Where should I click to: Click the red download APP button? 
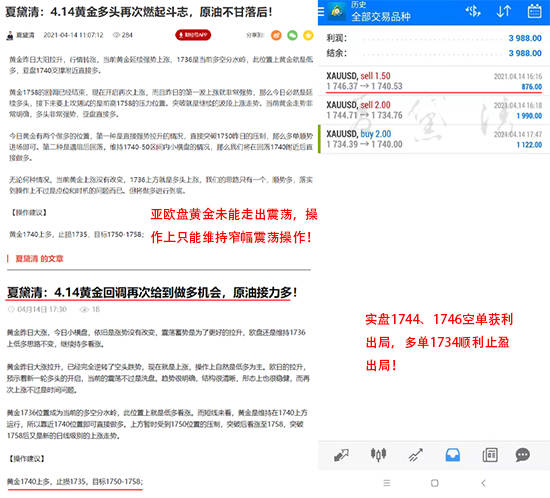tap(193, 35)
